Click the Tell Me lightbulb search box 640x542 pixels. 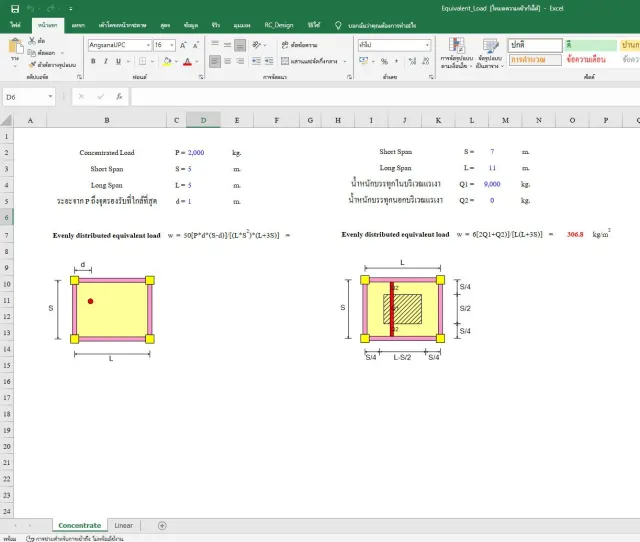pyautogui.click(x=376, y=26)
